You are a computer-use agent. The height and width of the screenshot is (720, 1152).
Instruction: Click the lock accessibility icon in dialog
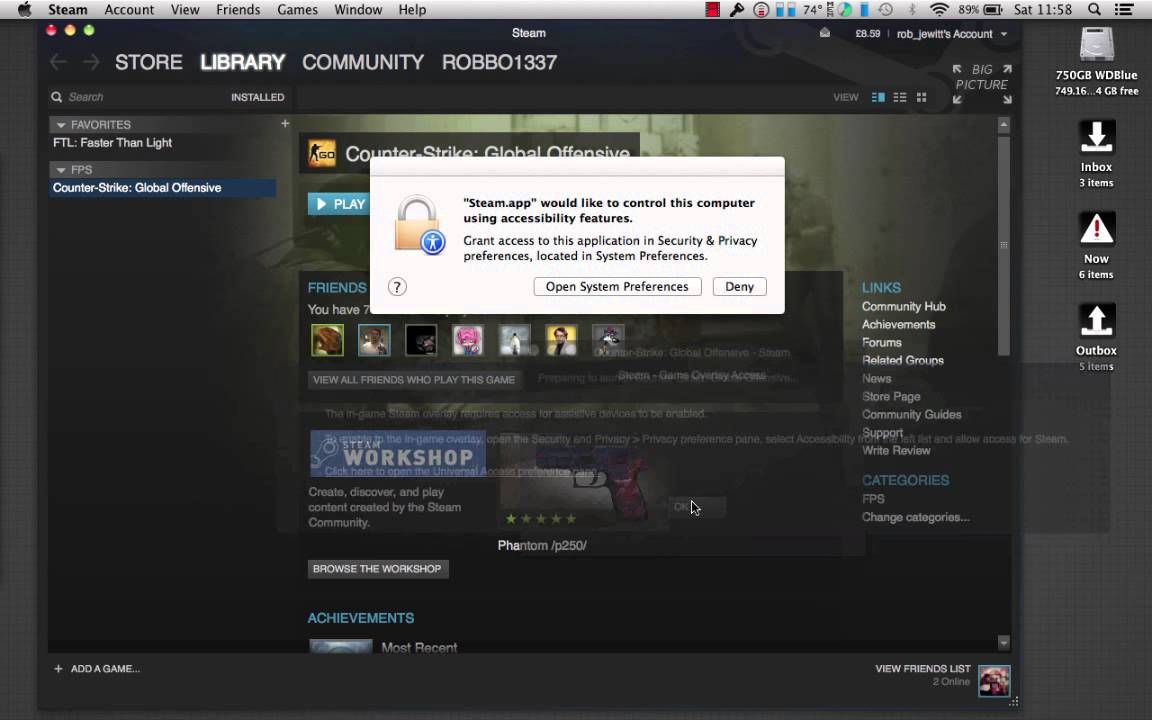tap(420, 225)
